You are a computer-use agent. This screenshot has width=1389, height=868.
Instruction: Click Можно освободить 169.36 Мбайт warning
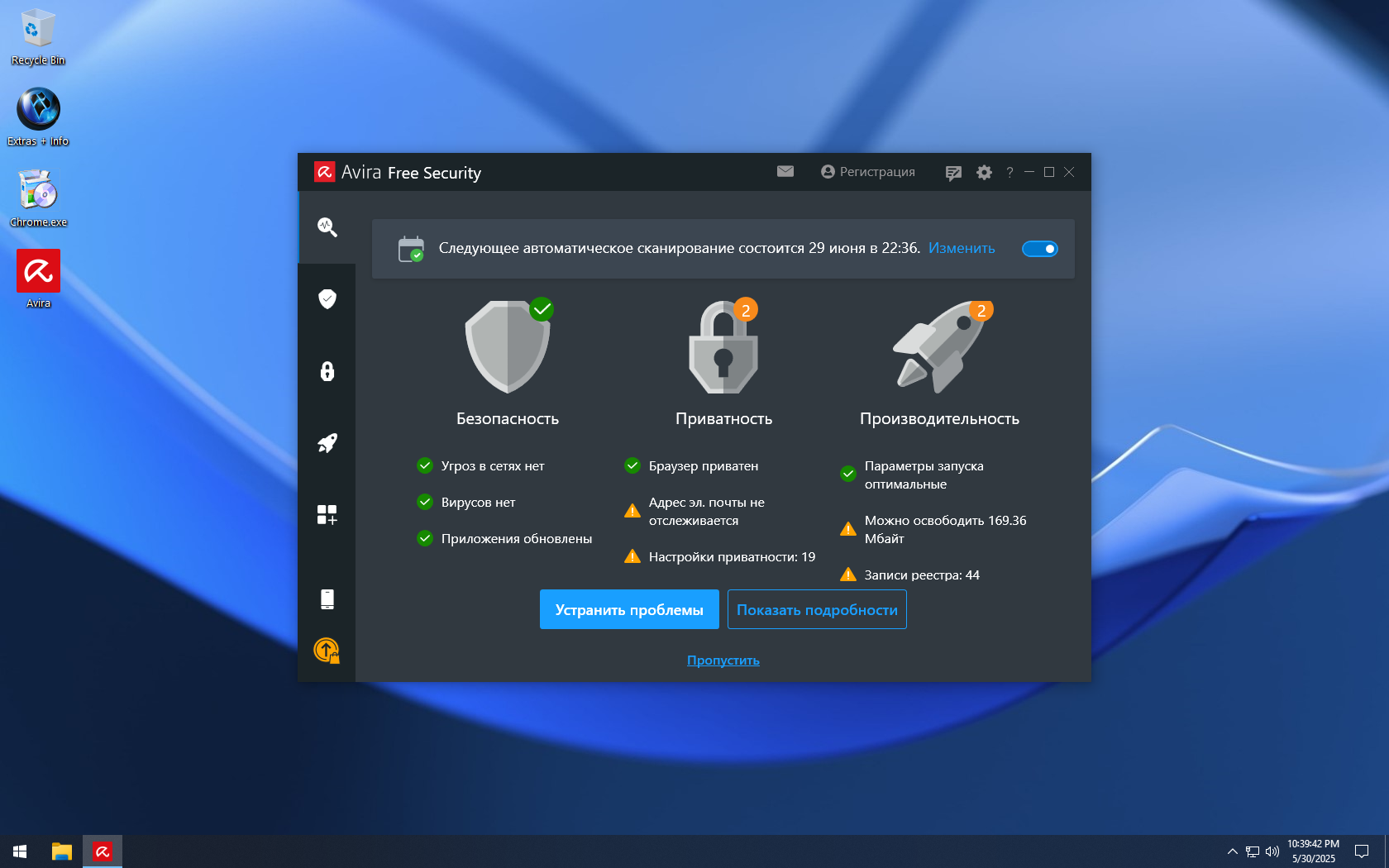pos(933,529)
